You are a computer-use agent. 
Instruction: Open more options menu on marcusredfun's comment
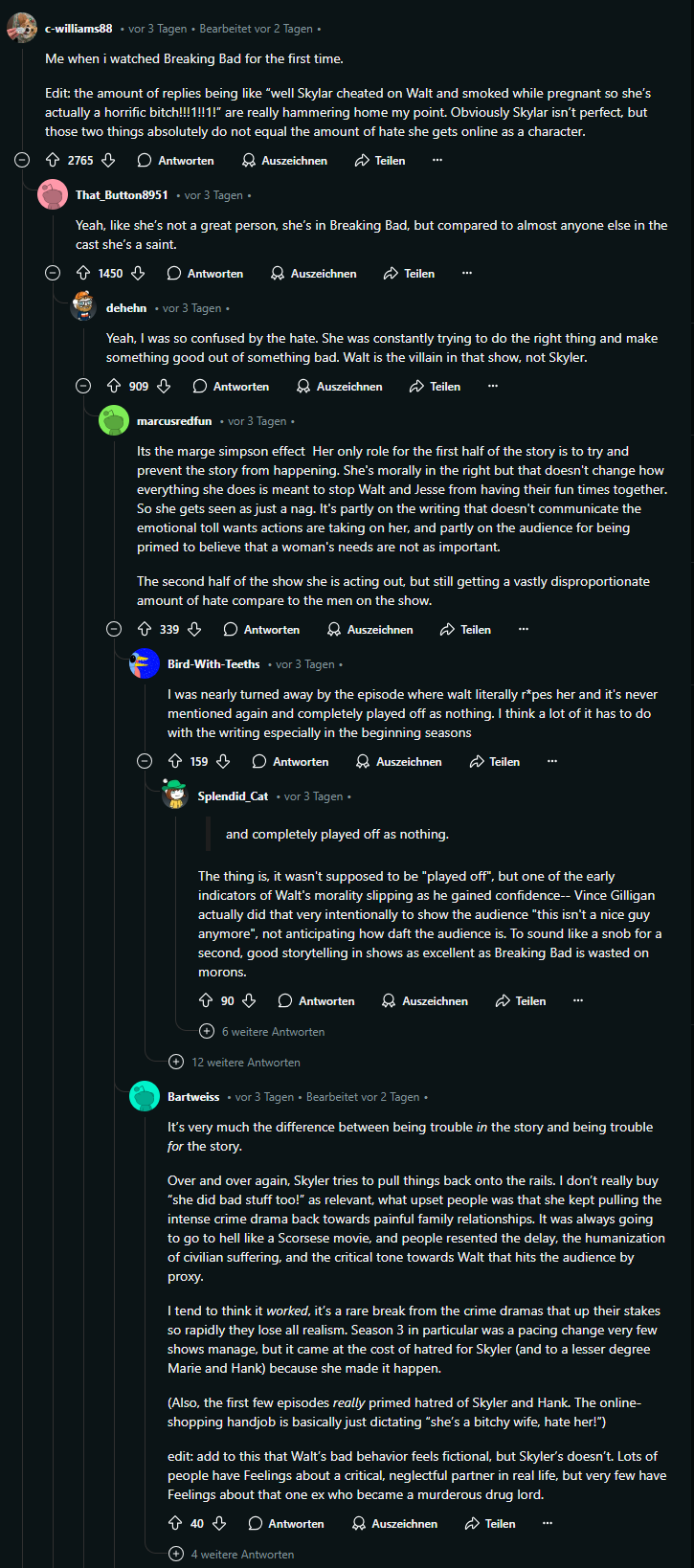pos(524,630)
